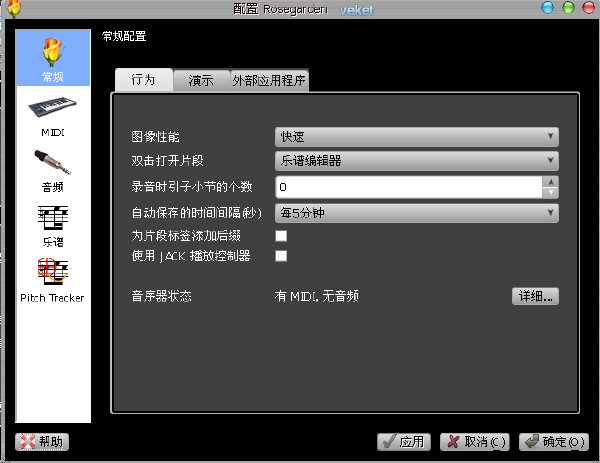Screen dimensions: 600x463
Task: Click the 帮助 help button
Action: click(42, 442)
